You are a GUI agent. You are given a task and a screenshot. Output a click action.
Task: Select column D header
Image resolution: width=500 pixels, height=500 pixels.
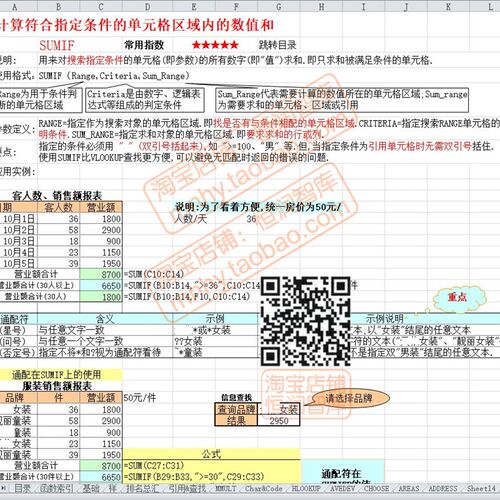click(x=147, y=7)
